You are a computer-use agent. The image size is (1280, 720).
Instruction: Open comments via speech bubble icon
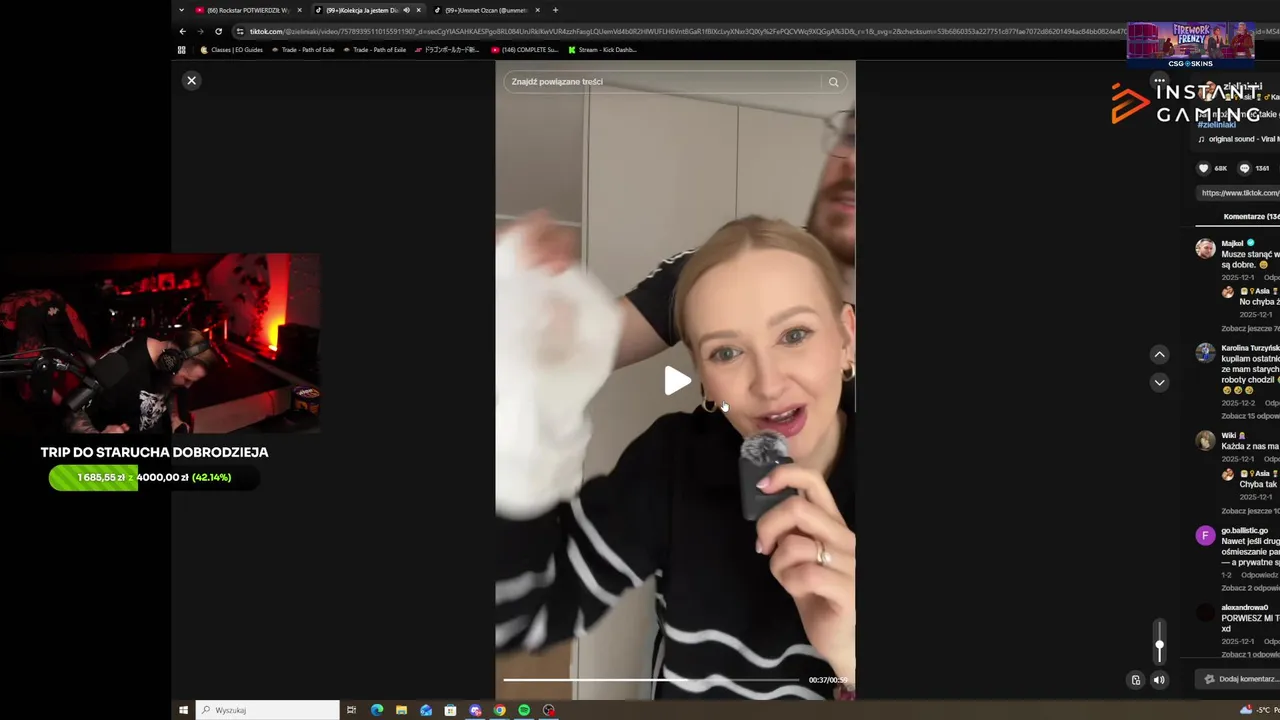coord(1244,168)
